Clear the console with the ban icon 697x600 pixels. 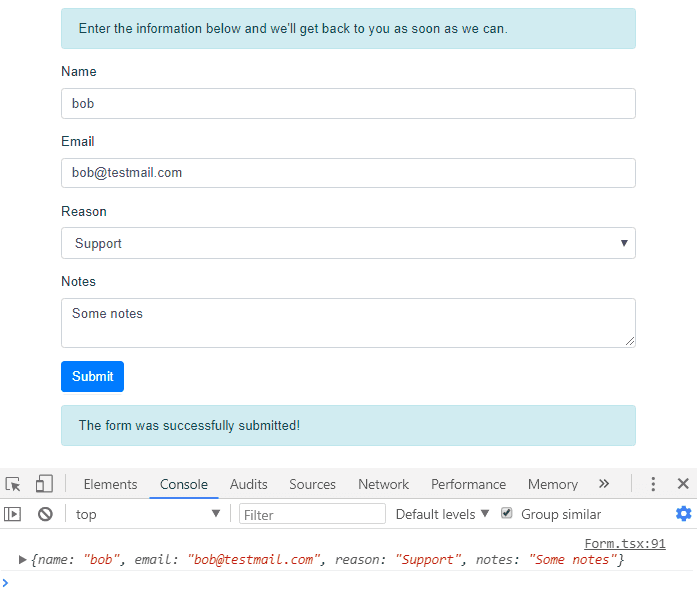pyautogui.click(x=45, y=514)
